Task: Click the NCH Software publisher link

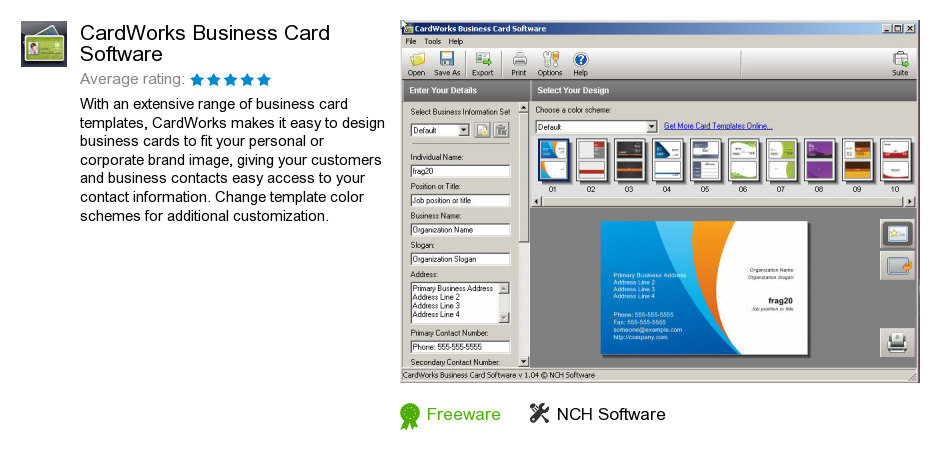Action: pyautogui.click(x=611, y=414)
